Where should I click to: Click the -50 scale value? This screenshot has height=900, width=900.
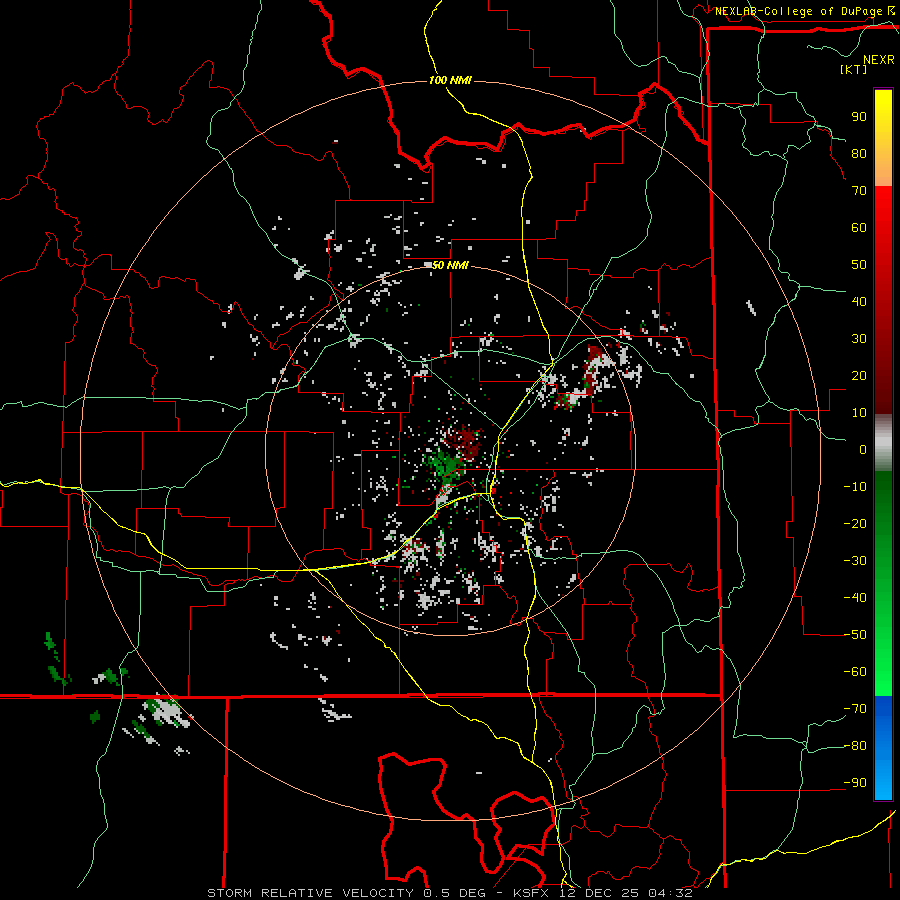pyautogui.click(x=855, y=635)
